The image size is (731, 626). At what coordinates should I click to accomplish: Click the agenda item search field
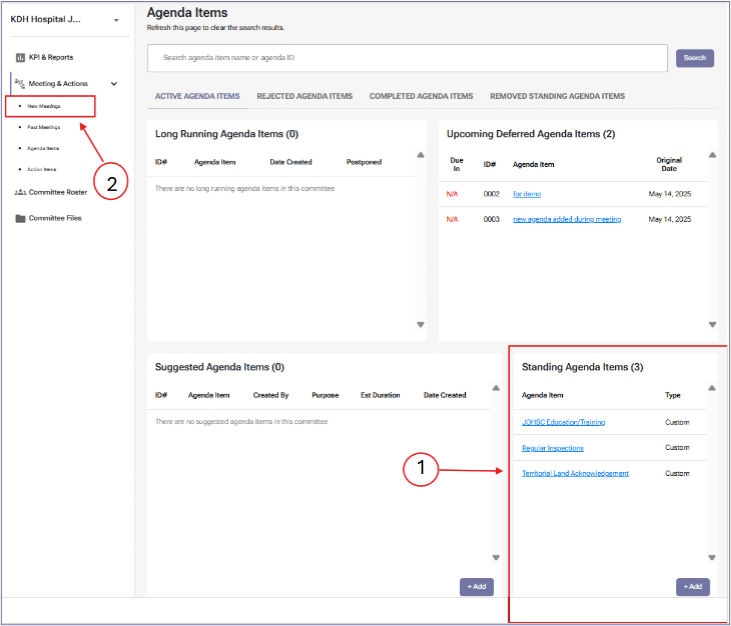coord(407,58)
